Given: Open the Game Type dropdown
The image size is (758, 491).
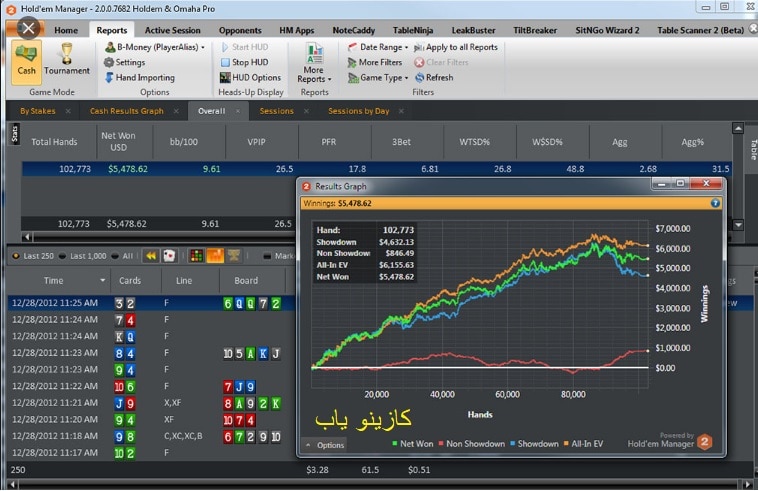Looking at the screenshot, I should [x=378, y=77].
